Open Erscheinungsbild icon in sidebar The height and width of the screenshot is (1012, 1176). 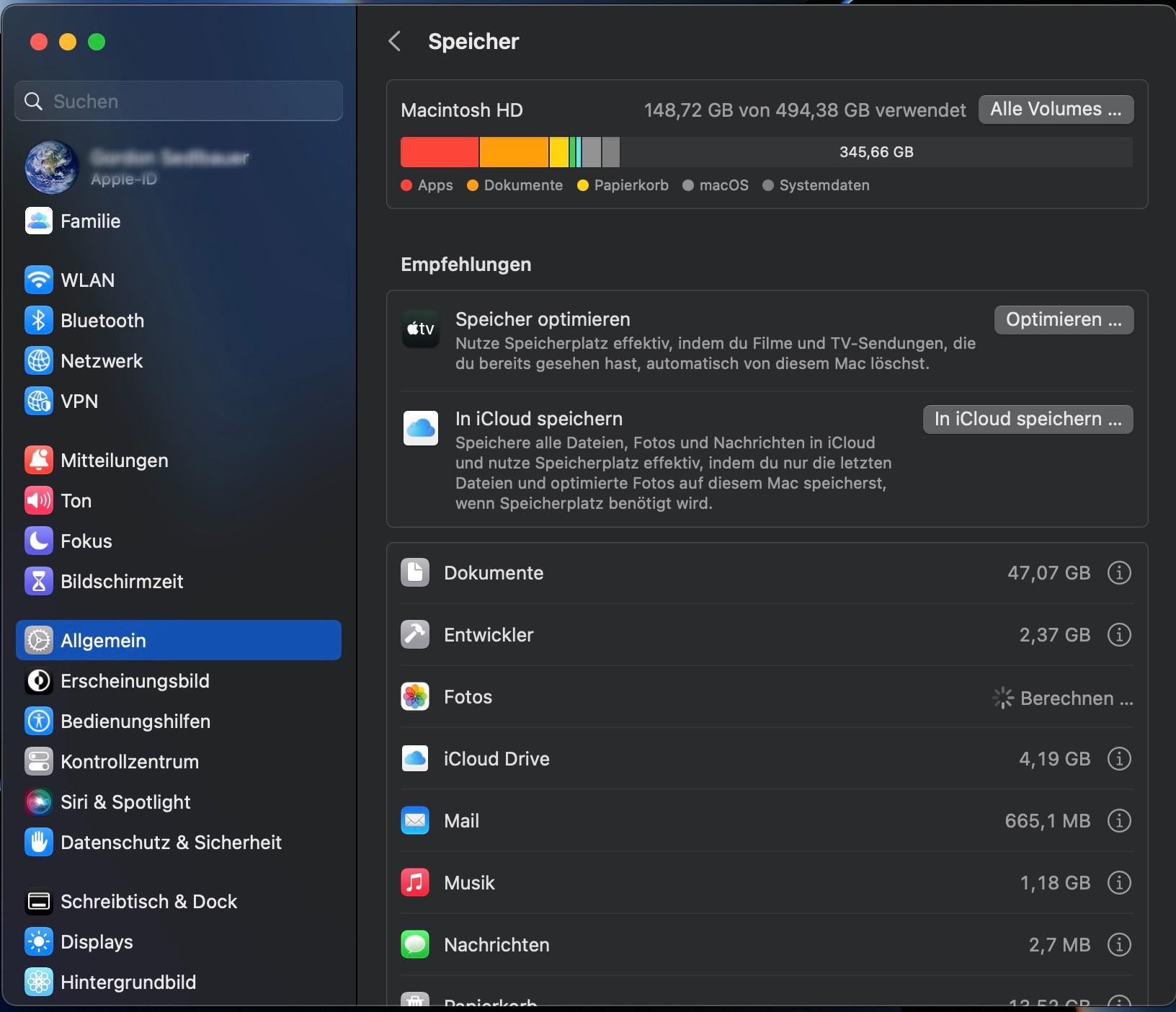pyautogui.click(x=39, y=680)
